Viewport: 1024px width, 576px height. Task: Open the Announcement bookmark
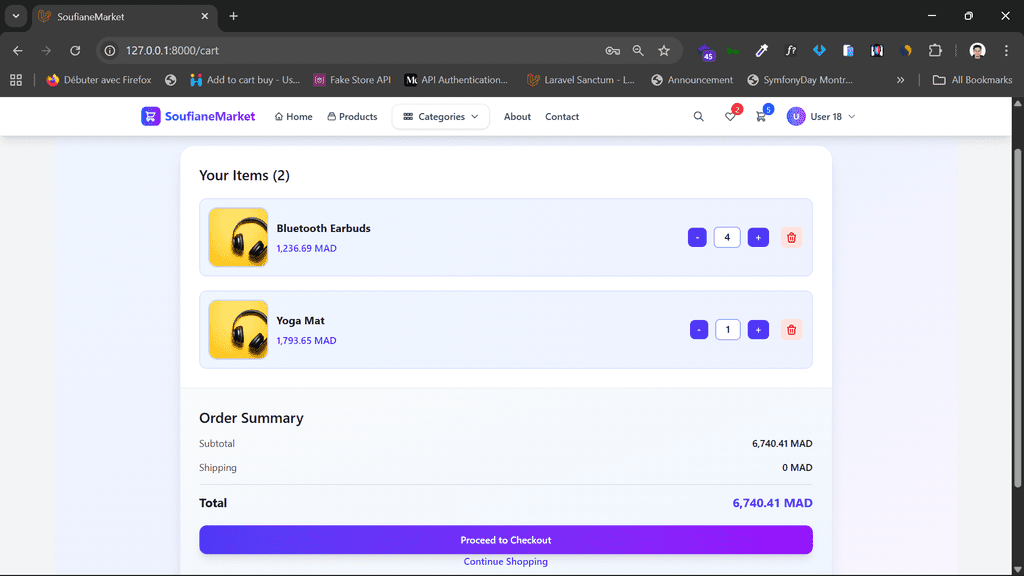pos(692,80)
